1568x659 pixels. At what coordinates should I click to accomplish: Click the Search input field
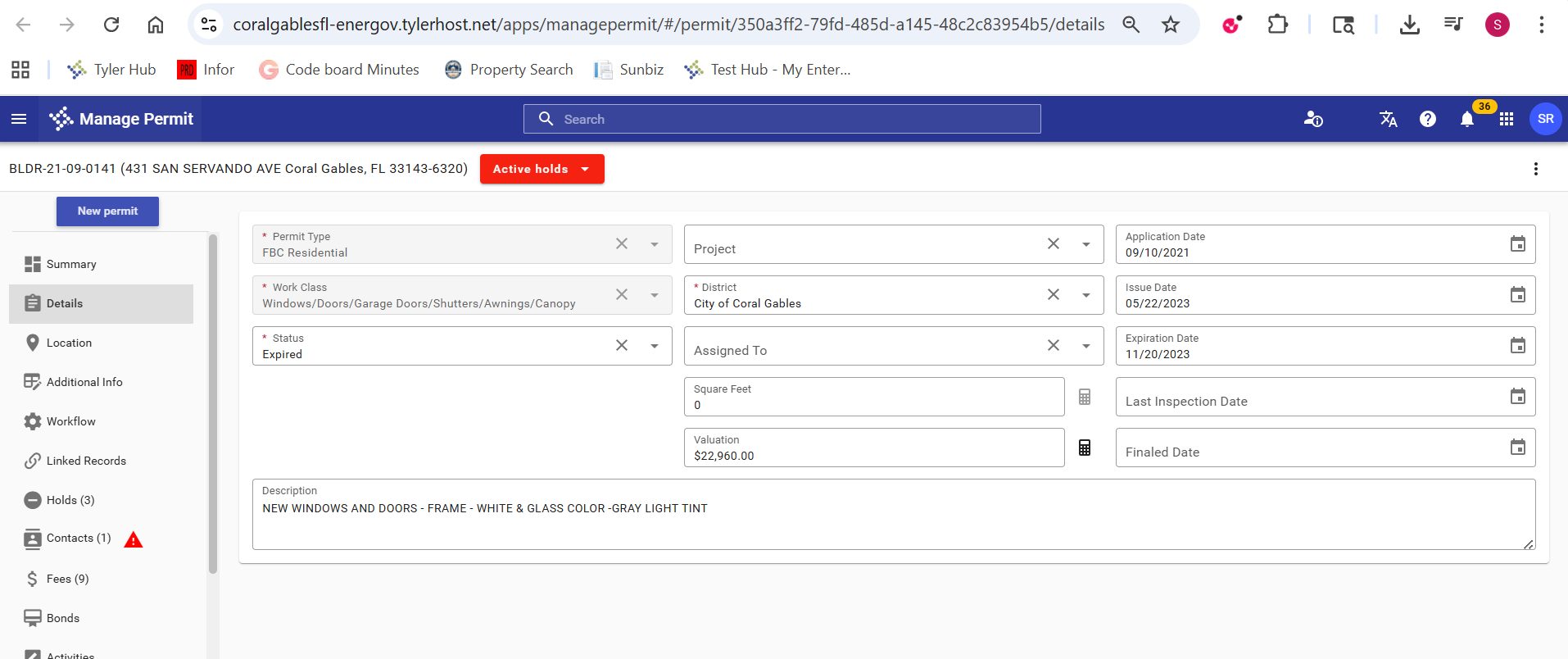coord(782,119)
